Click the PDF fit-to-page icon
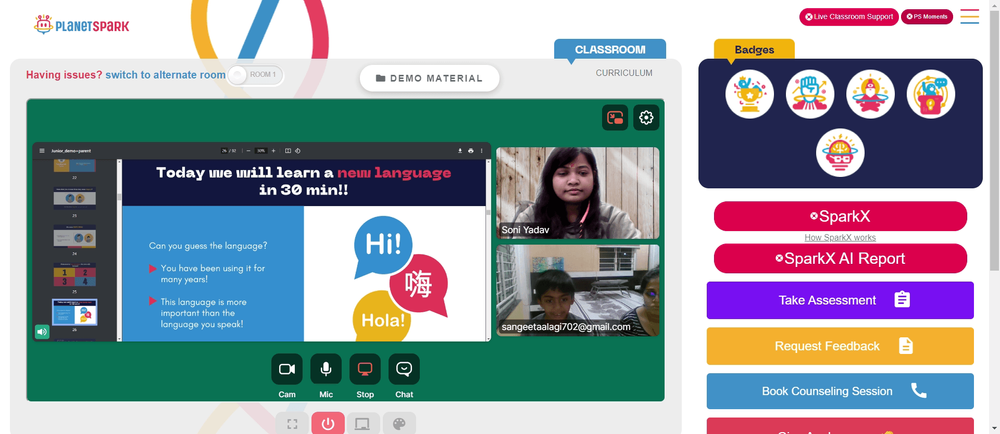Viewport: 1000px width, 434px height. tap(288, 150)
